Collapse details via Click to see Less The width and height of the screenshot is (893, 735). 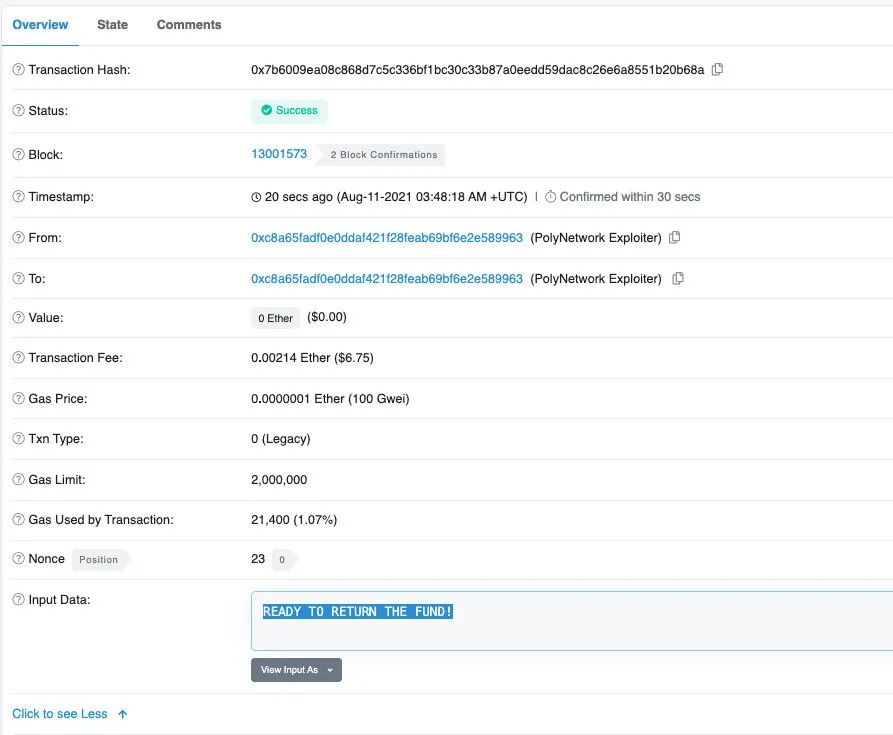(x=69, y=714)
